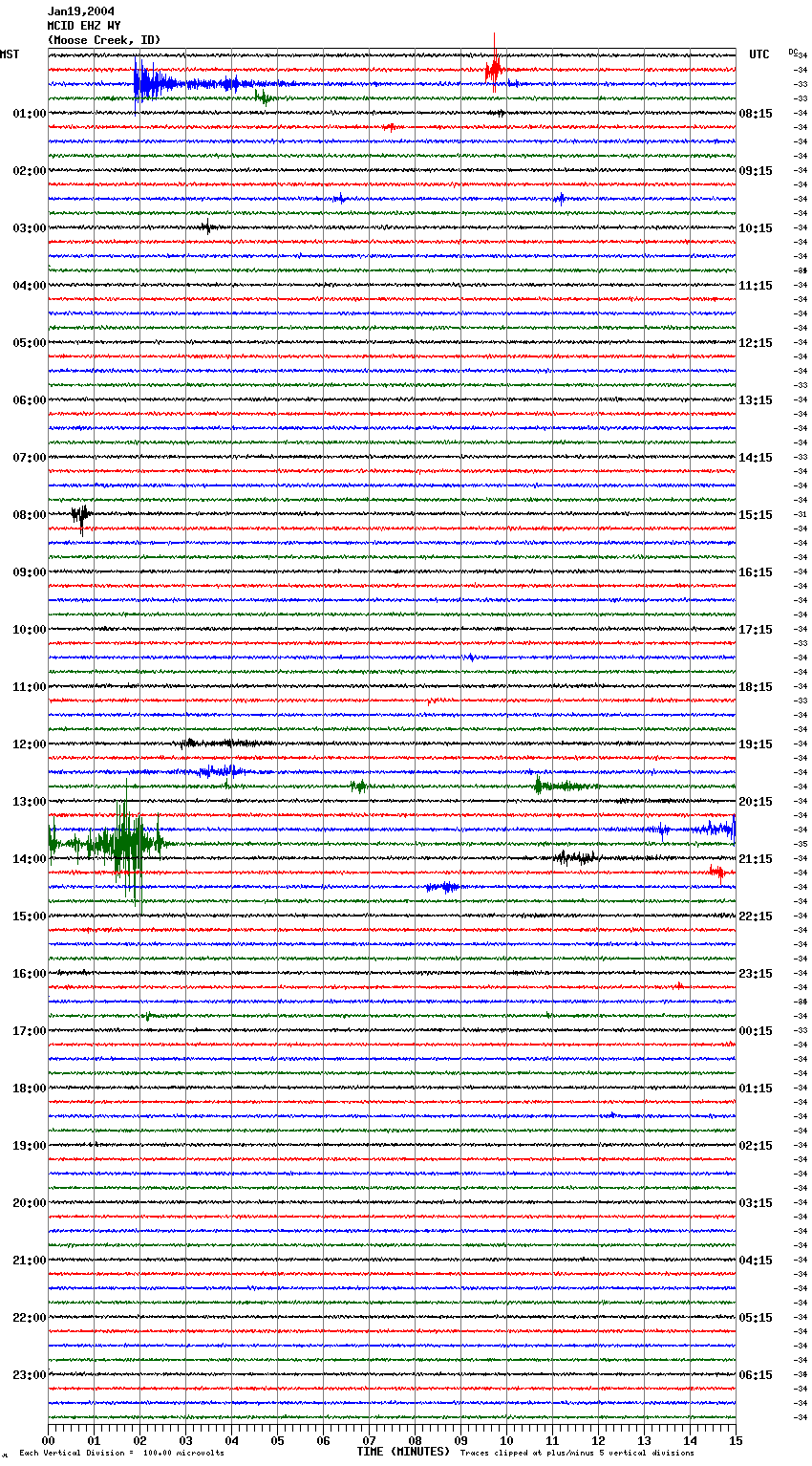
Task: Click the 23:00 MST row label
Action: coord(30,1375)
